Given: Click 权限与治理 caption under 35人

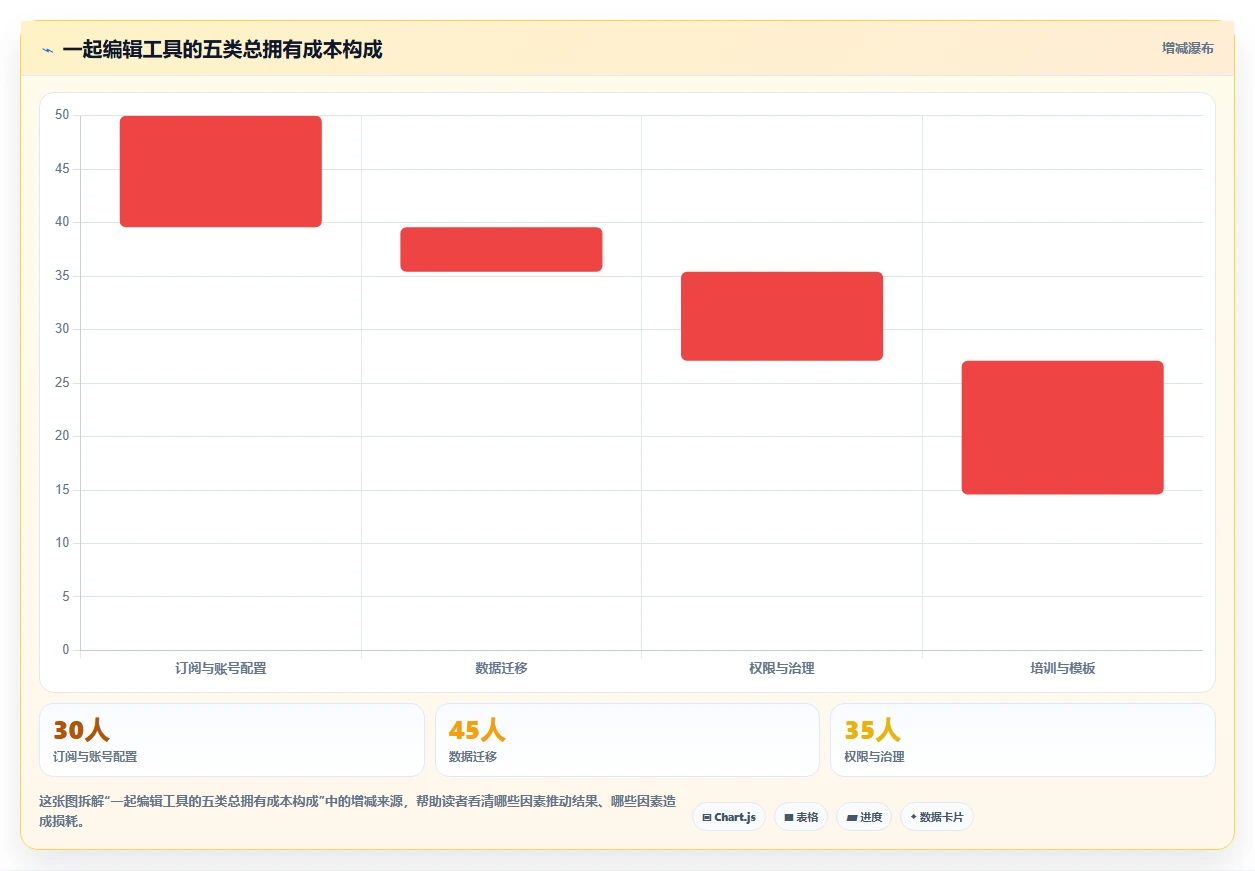Looking at the screenshot, I should pyautogui.click(x=874, y=757).
